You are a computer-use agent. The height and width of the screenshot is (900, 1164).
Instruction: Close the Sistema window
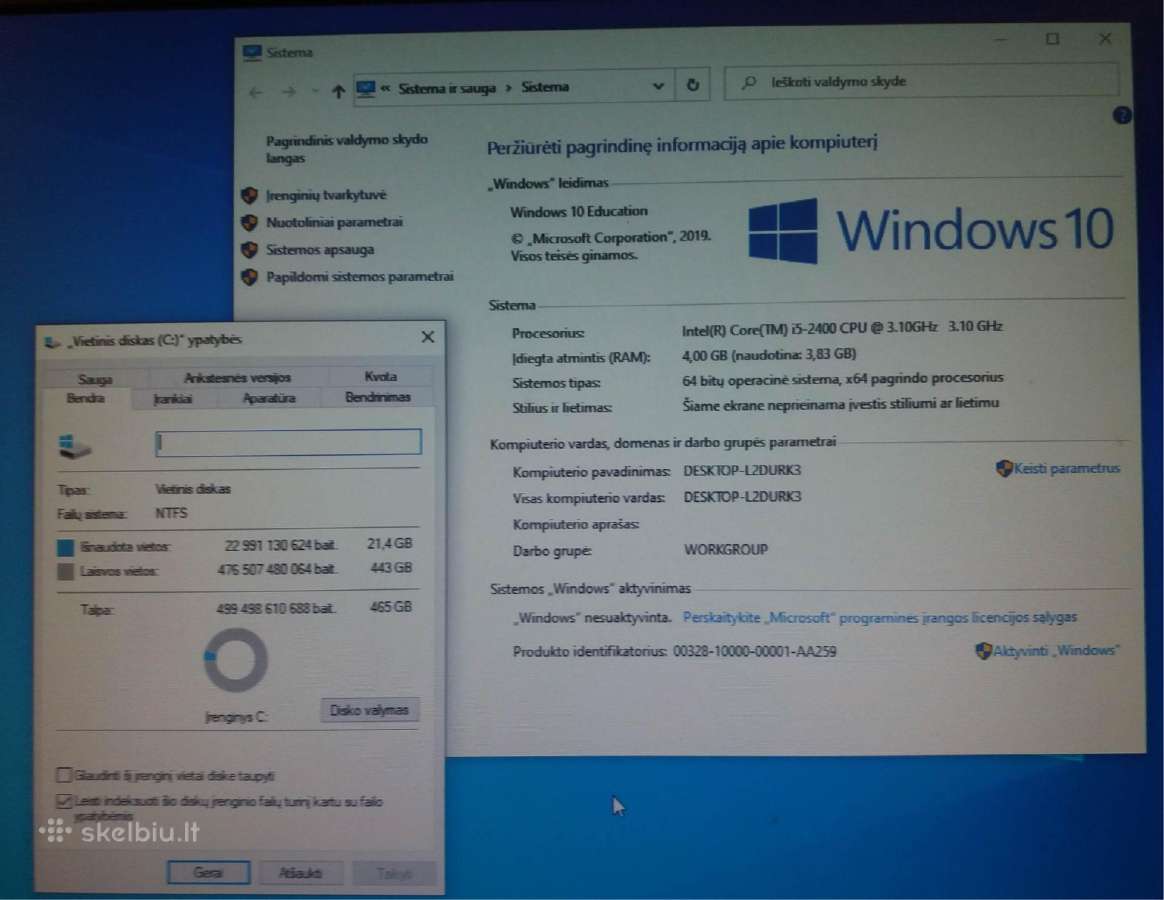point(1105,38)
